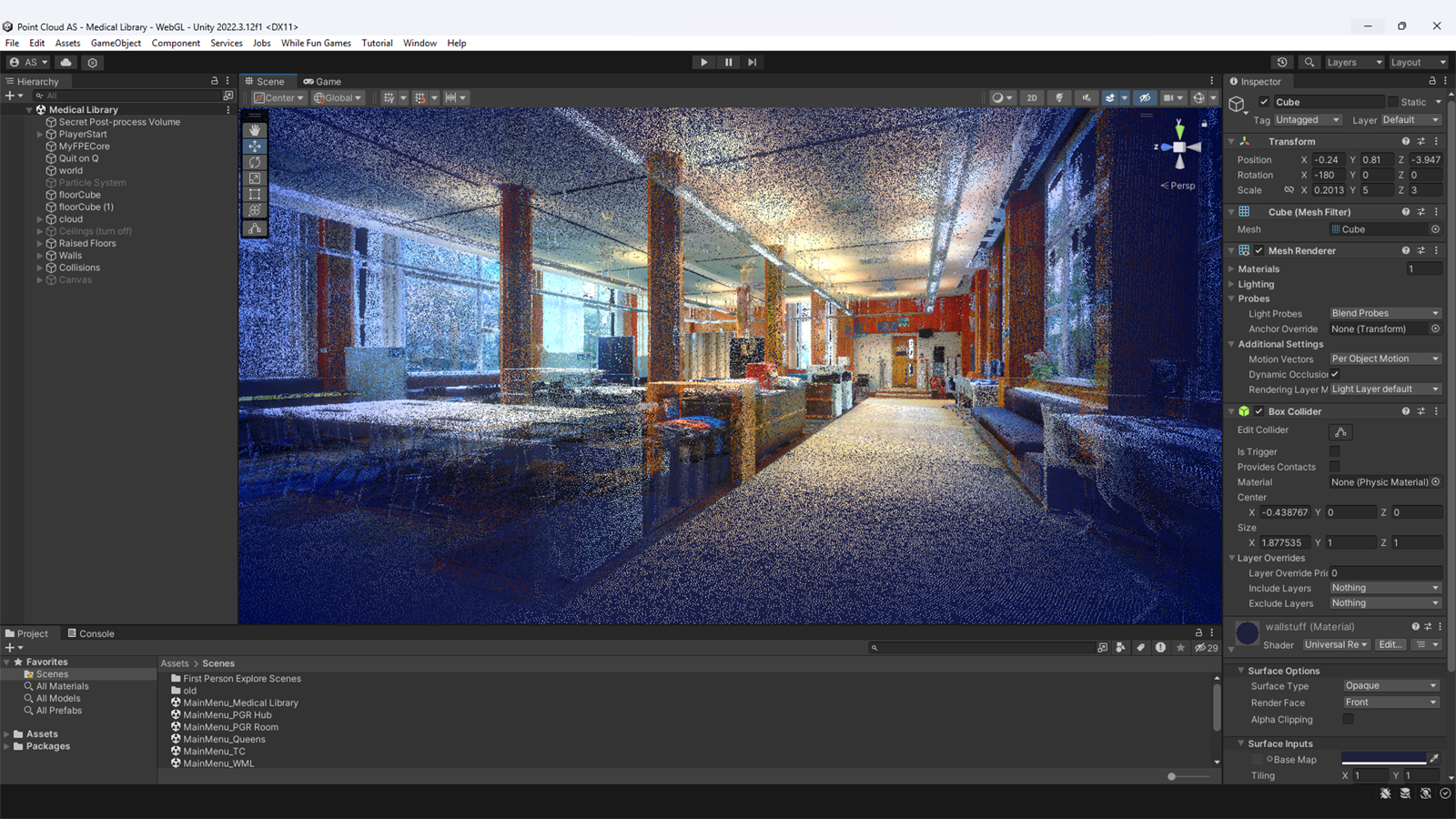Toggle the Static checkbox

[1392, 102]
